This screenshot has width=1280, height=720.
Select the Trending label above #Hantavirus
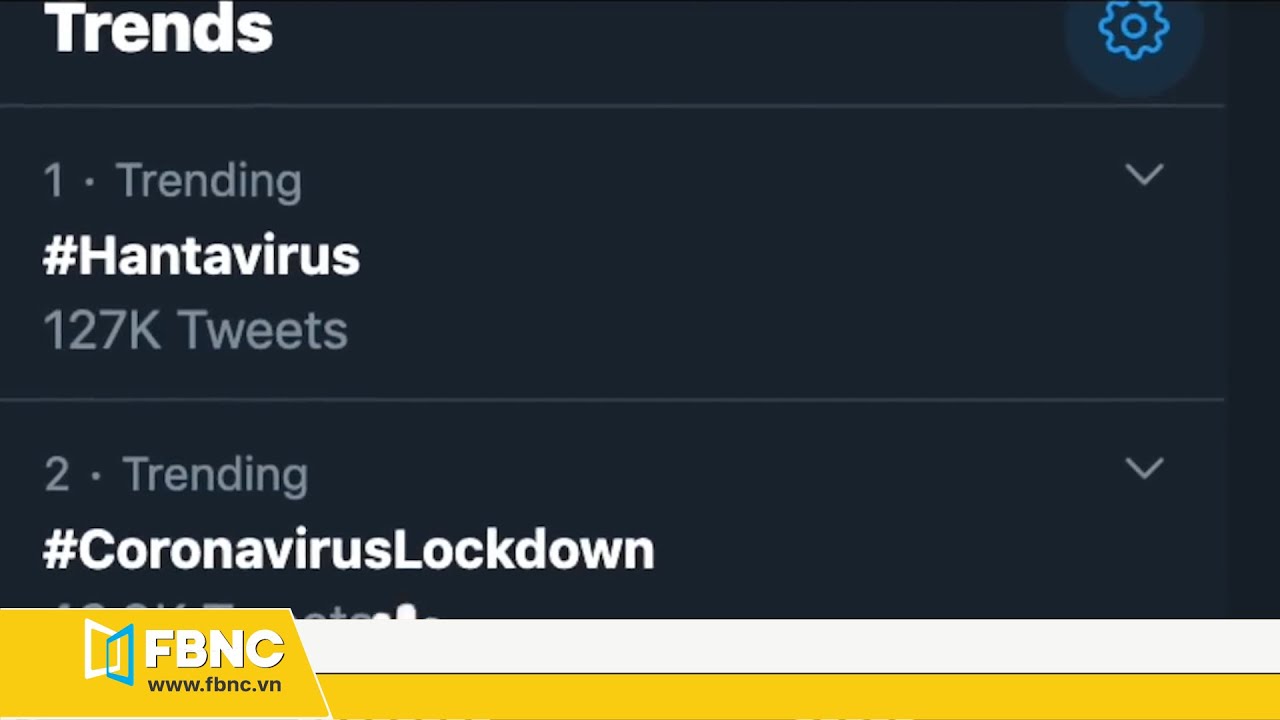208,181
